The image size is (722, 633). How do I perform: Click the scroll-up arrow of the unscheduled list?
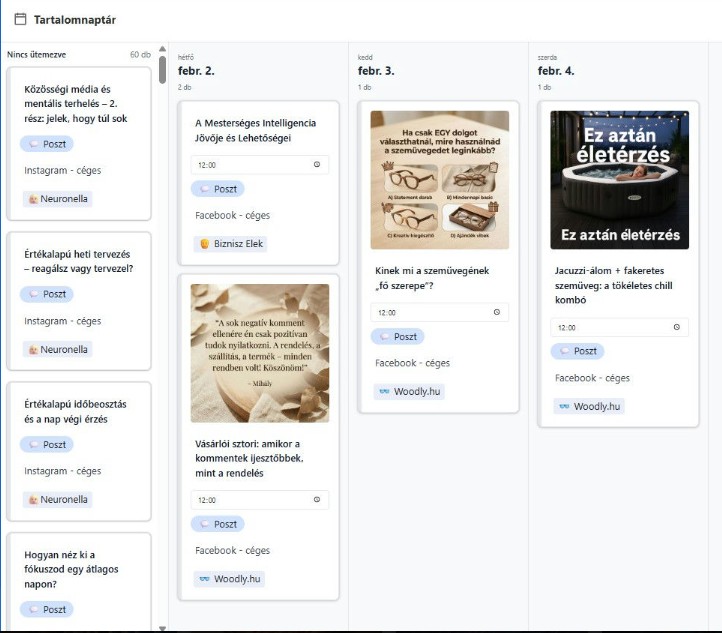162,49
